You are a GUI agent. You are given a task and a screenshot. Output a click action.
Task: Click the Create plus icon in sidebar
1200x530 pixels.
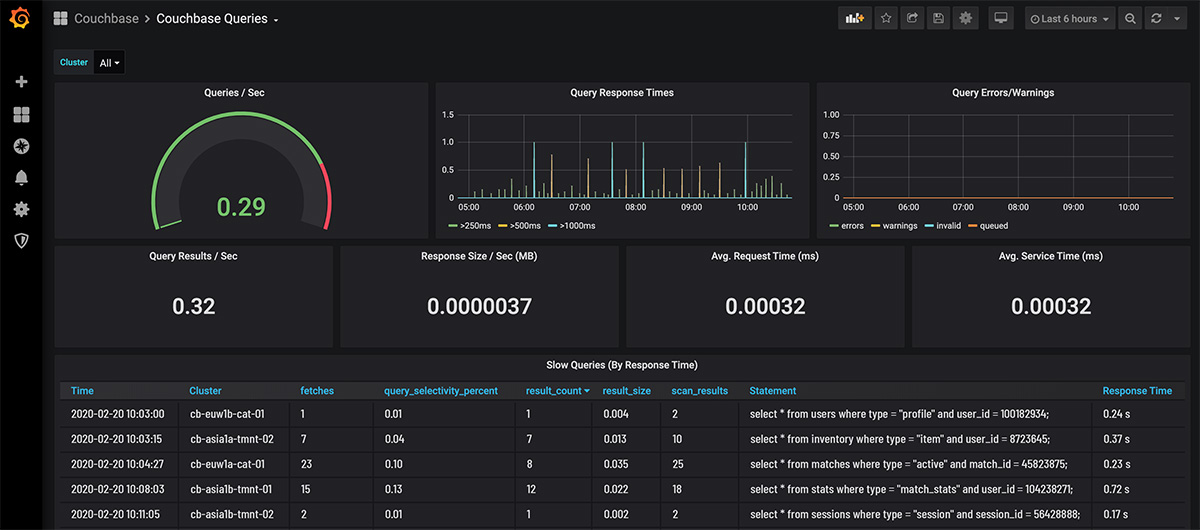pos(21,82)
